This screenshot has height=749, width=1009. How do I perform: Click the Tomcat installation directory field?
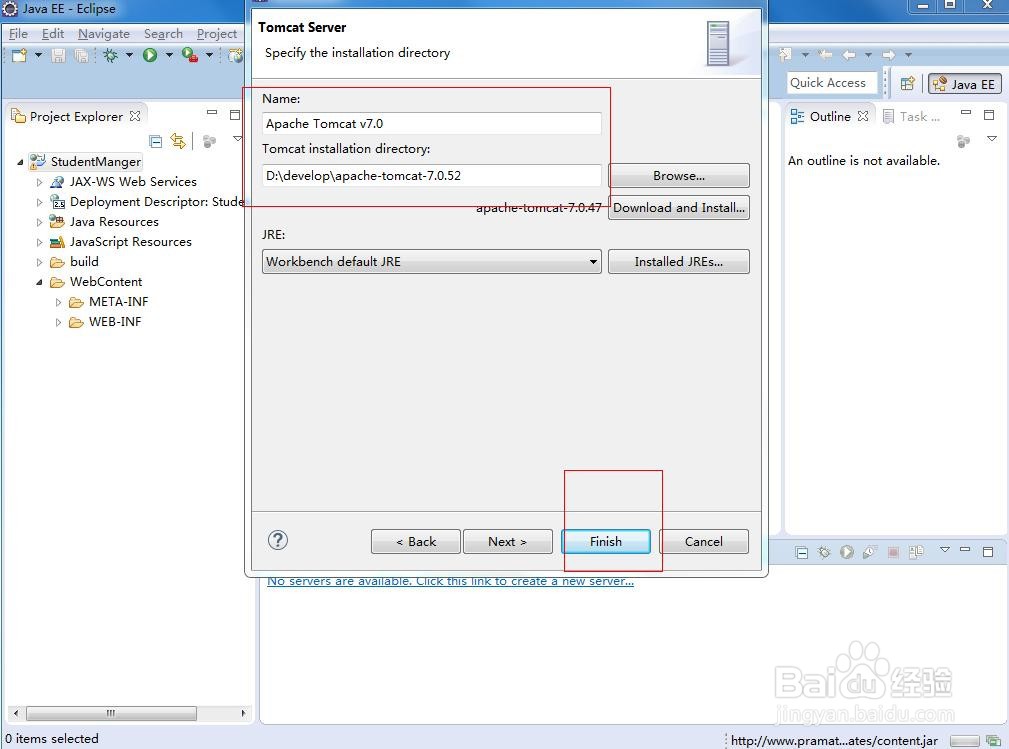432,176
